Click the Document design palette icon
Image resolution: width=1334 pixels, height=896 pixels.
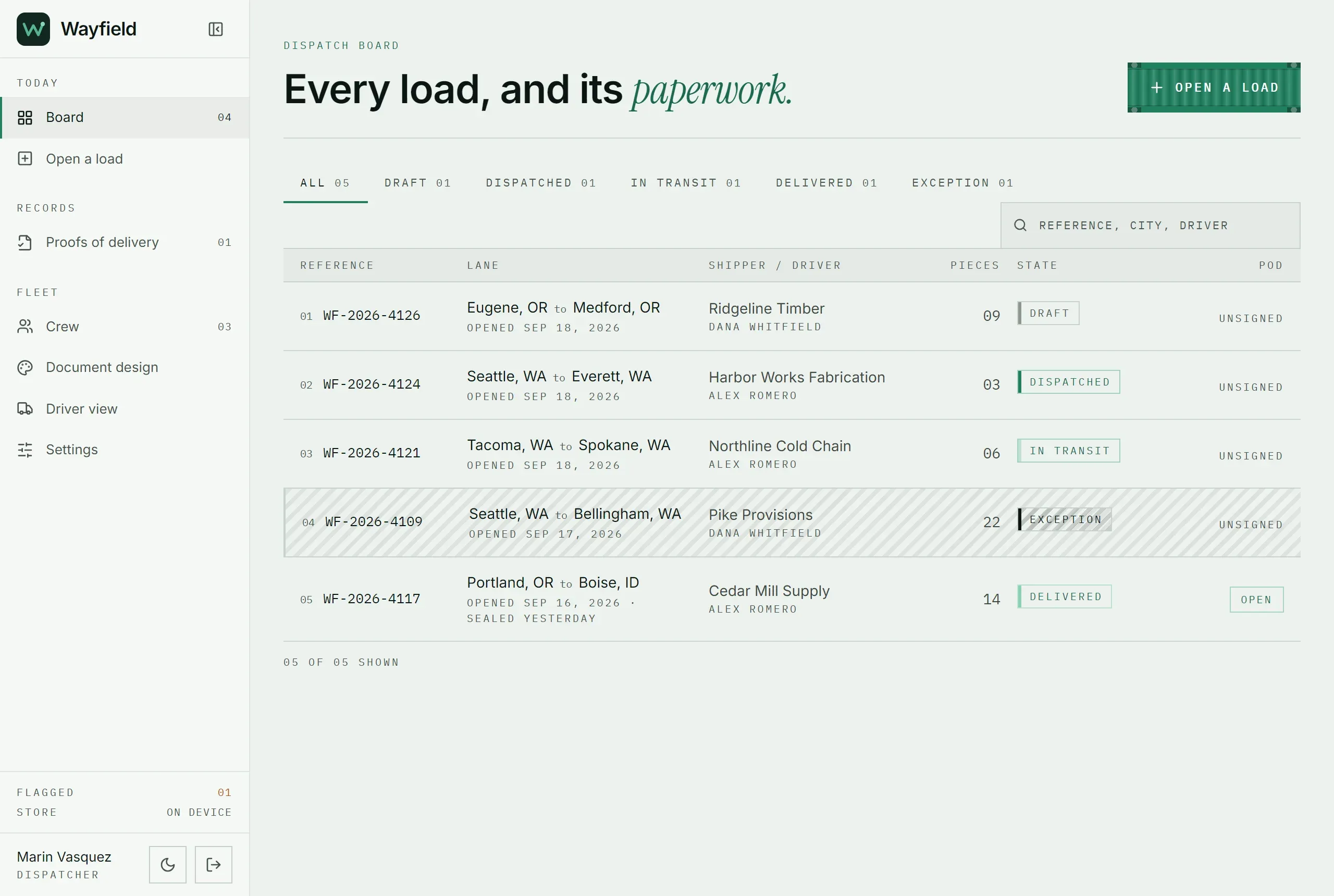pyautogui.click(x=25, y=367)
